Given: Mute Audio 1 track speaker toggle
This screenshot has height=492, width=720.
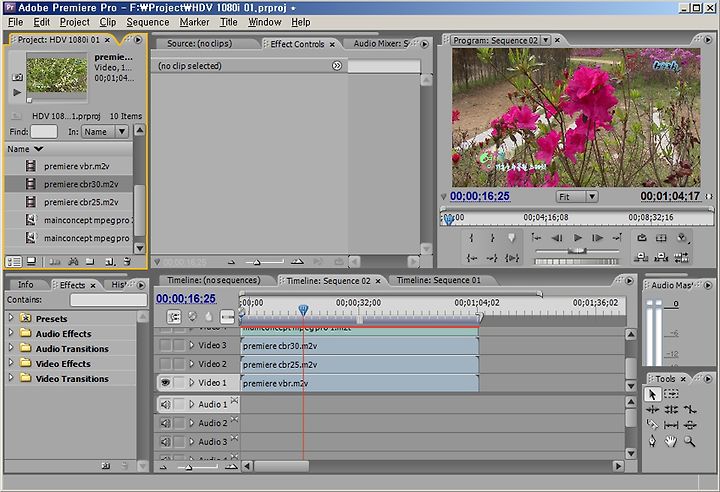Looking at the screenshot, I should 165,404.
